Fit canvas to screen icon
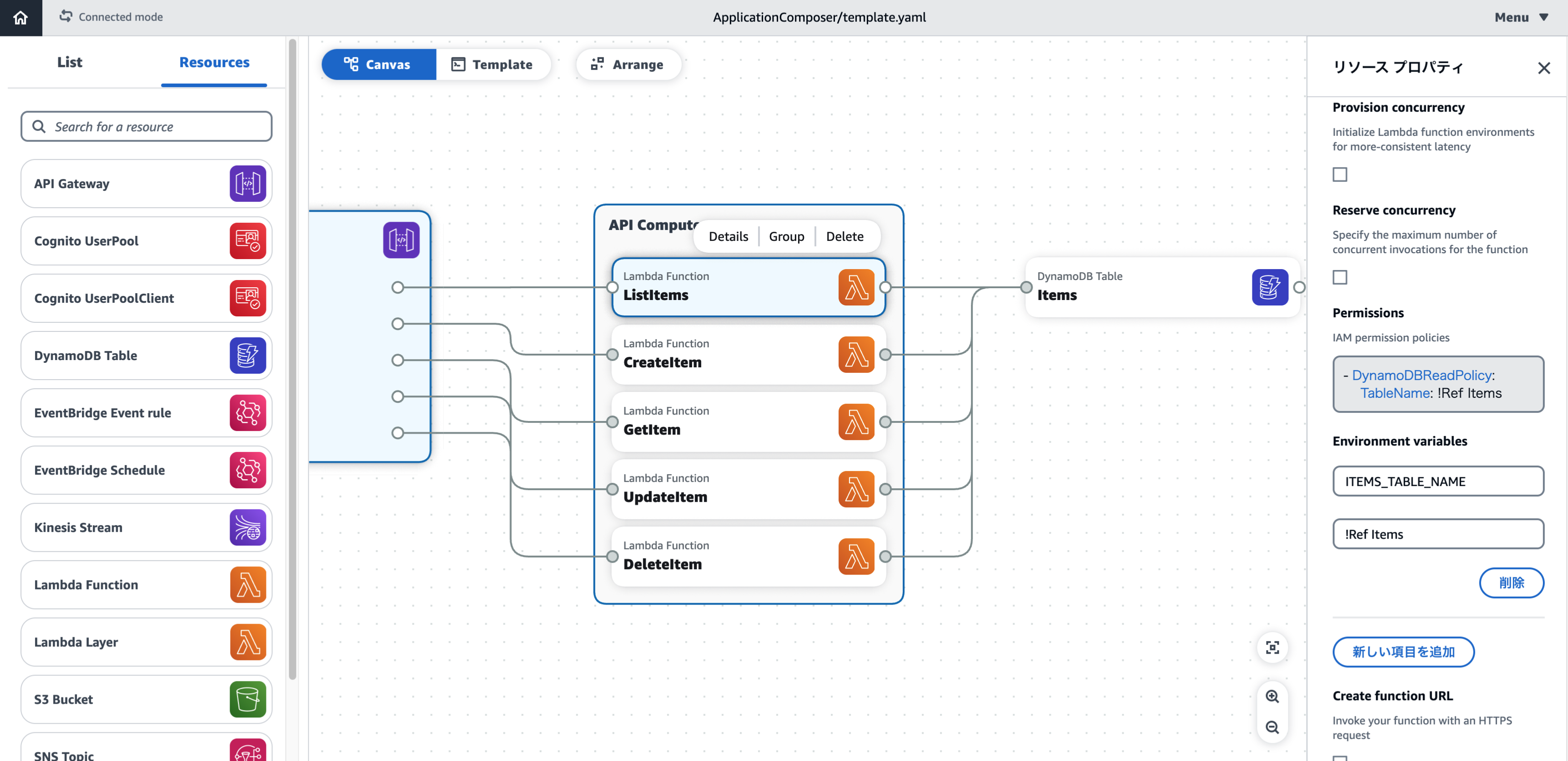This screenshot has height=761, width=1568. (1272, 647)
